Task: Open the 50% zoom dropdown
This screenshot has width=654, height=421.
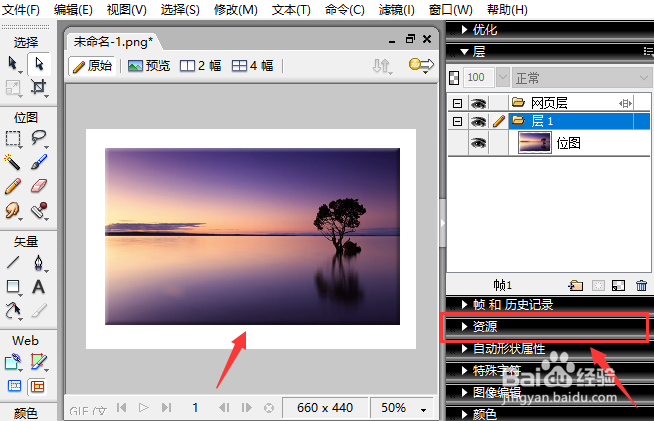Action: (423, 409)
